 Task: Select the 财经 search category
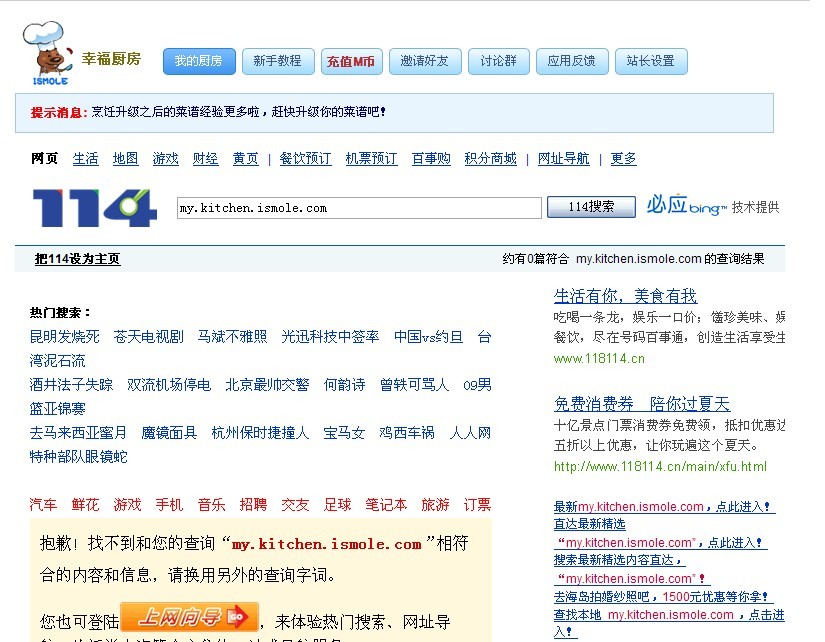[205, 158]
